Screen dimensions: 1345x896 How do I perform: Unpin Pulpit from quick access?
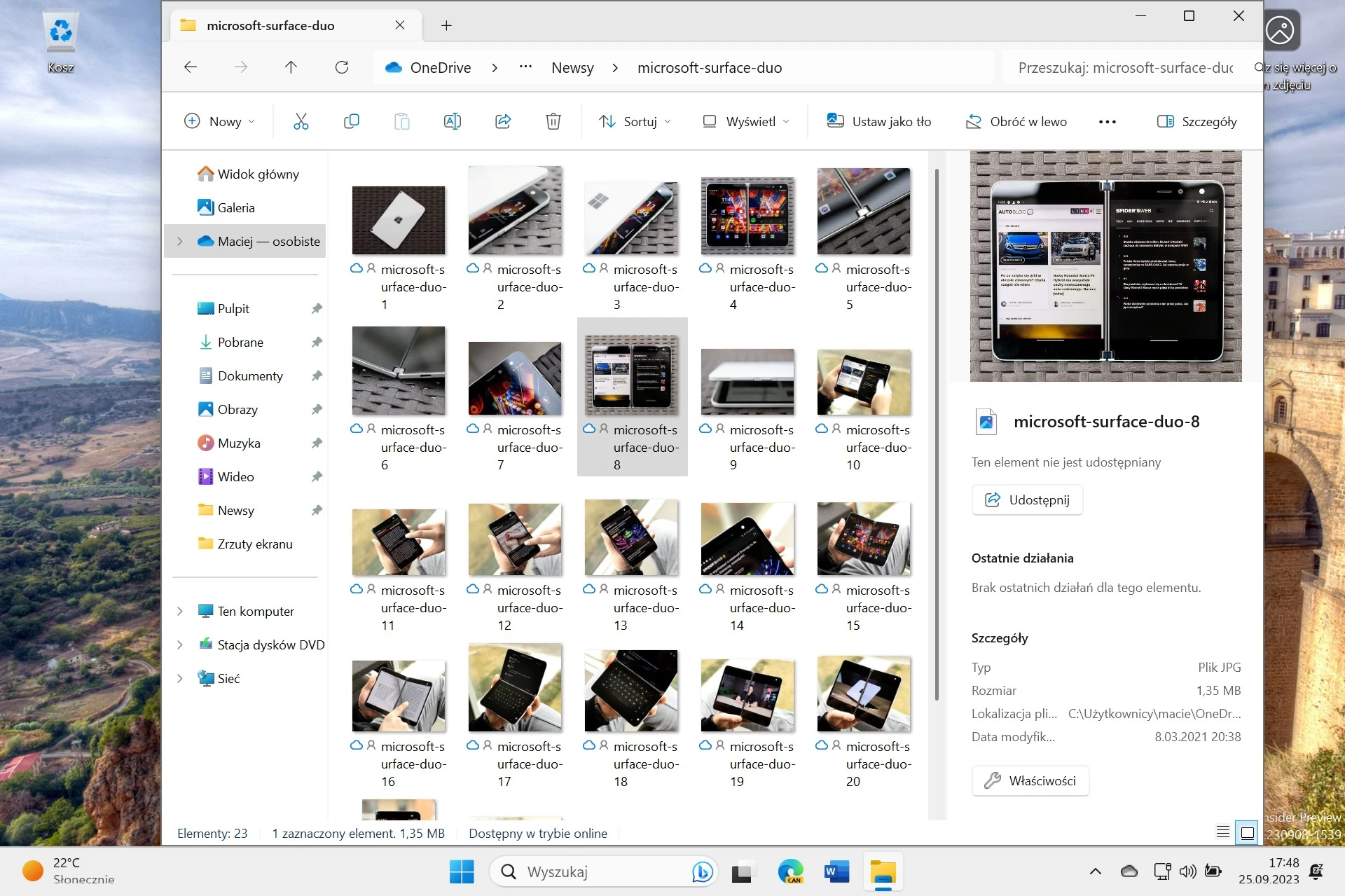[x=317, y=308]
